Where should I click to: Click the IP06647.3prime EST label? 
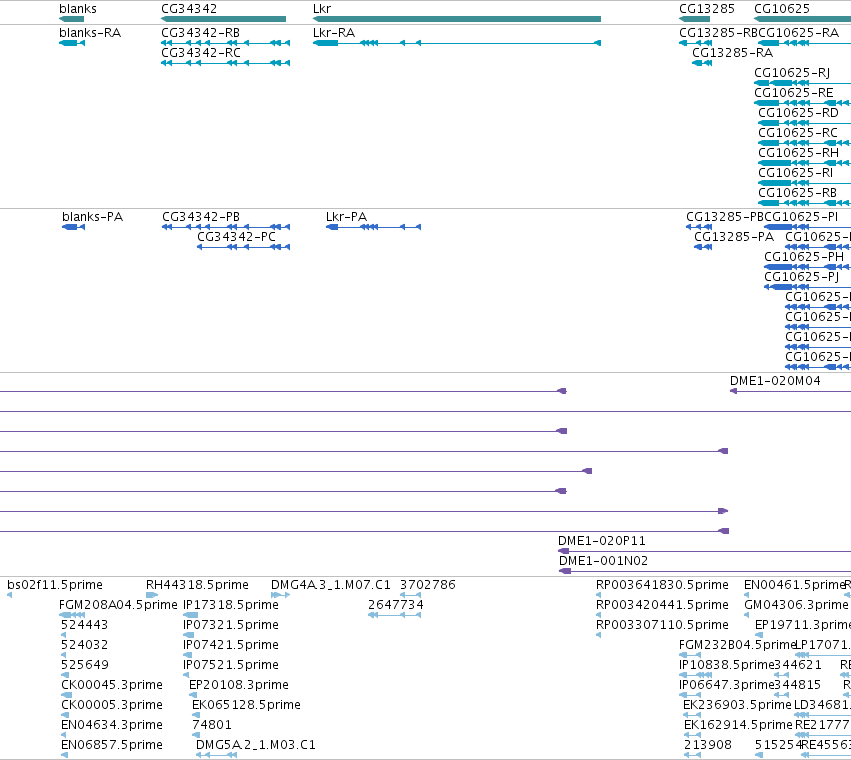coord(726,686)
